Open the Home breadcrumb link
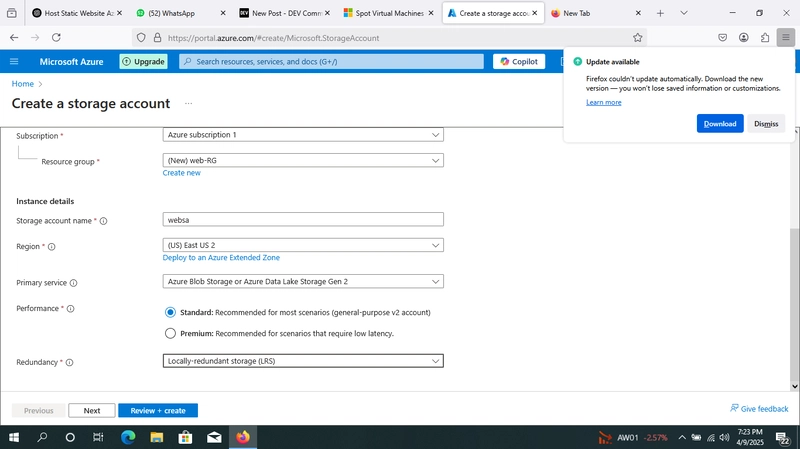800x449 pixels. [x=22, y=84]
